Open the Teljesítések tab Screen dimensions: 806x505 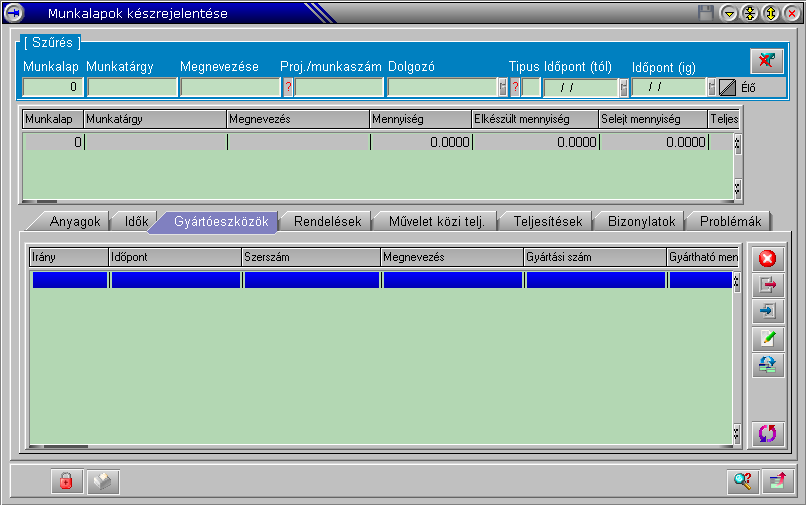point(546,221)
